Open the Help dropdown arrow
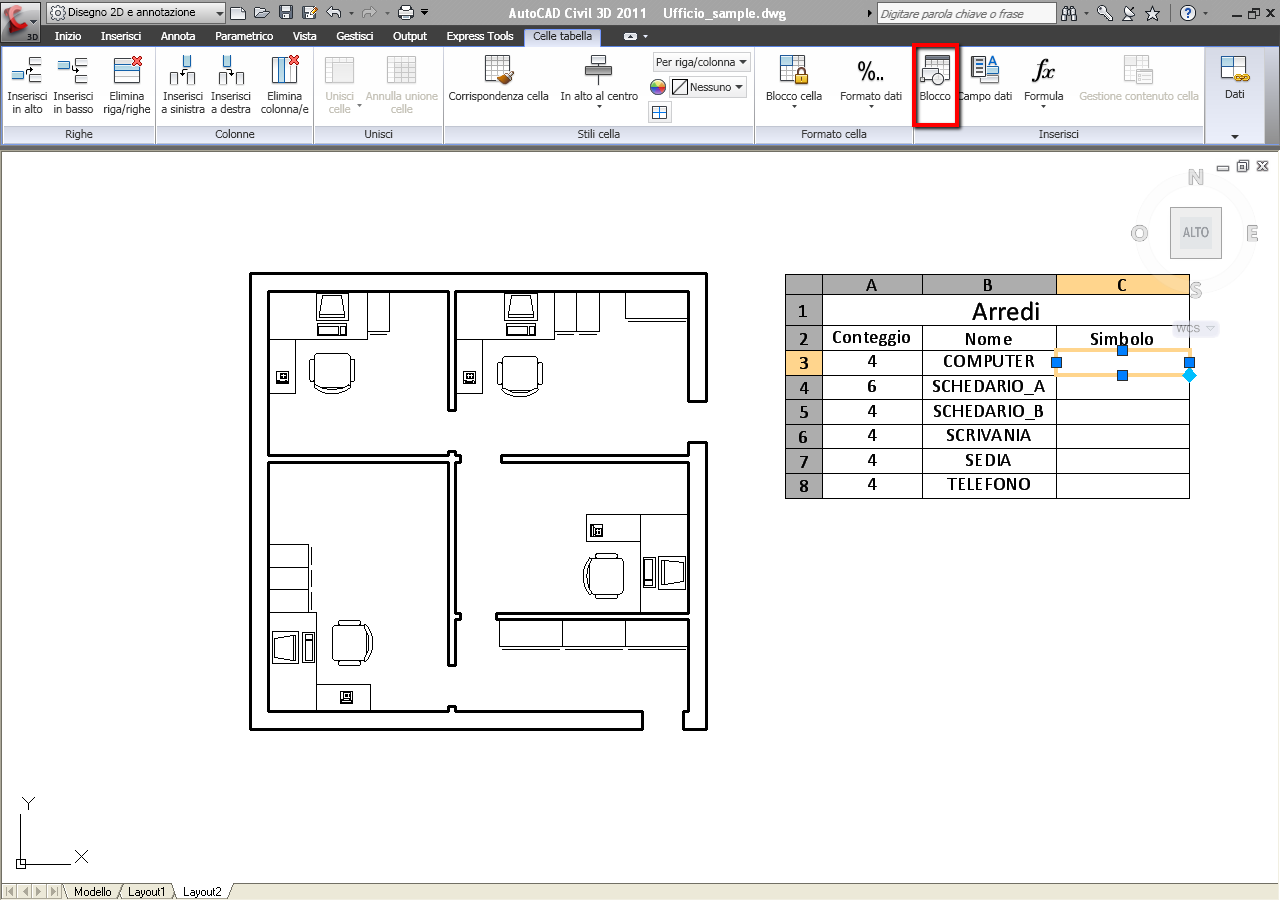Viewport: 1280px width, 900px height. [1205, 13]
